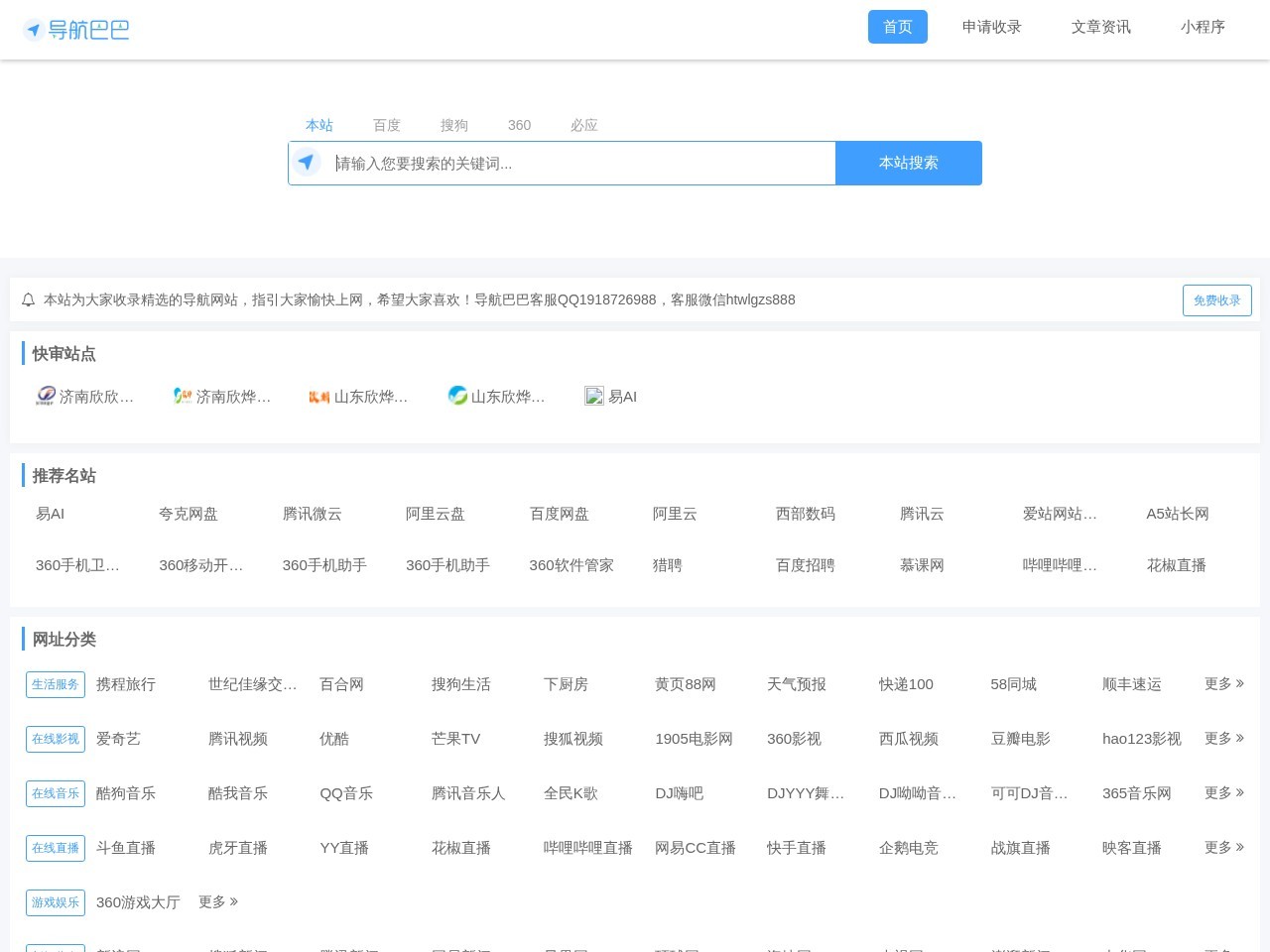The image size is (1270, 952).
Task: Open 夸克网盘 in 推荐名站
Action: click(189, 514)
